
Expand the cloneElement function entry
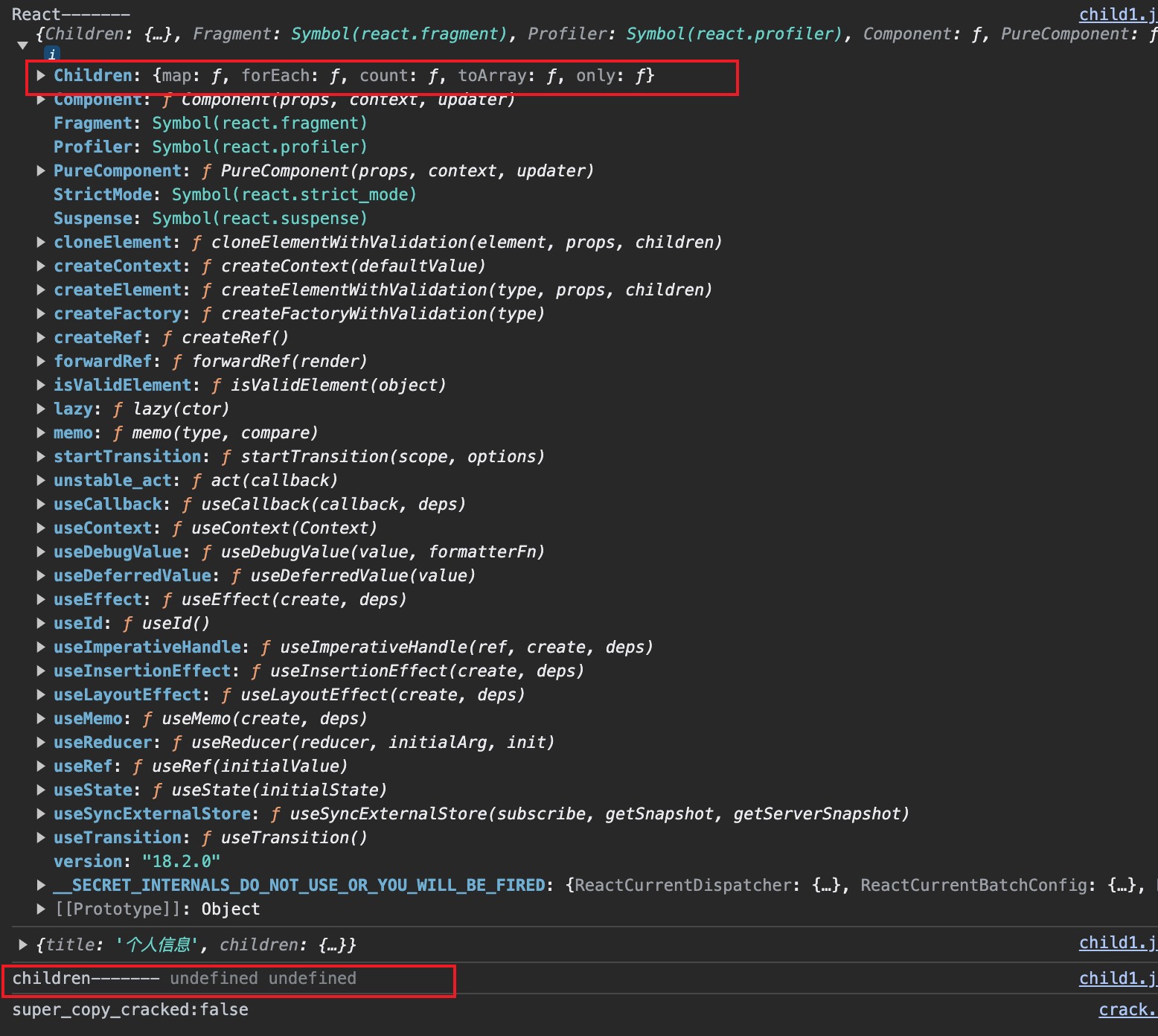[x=42, y=242]
